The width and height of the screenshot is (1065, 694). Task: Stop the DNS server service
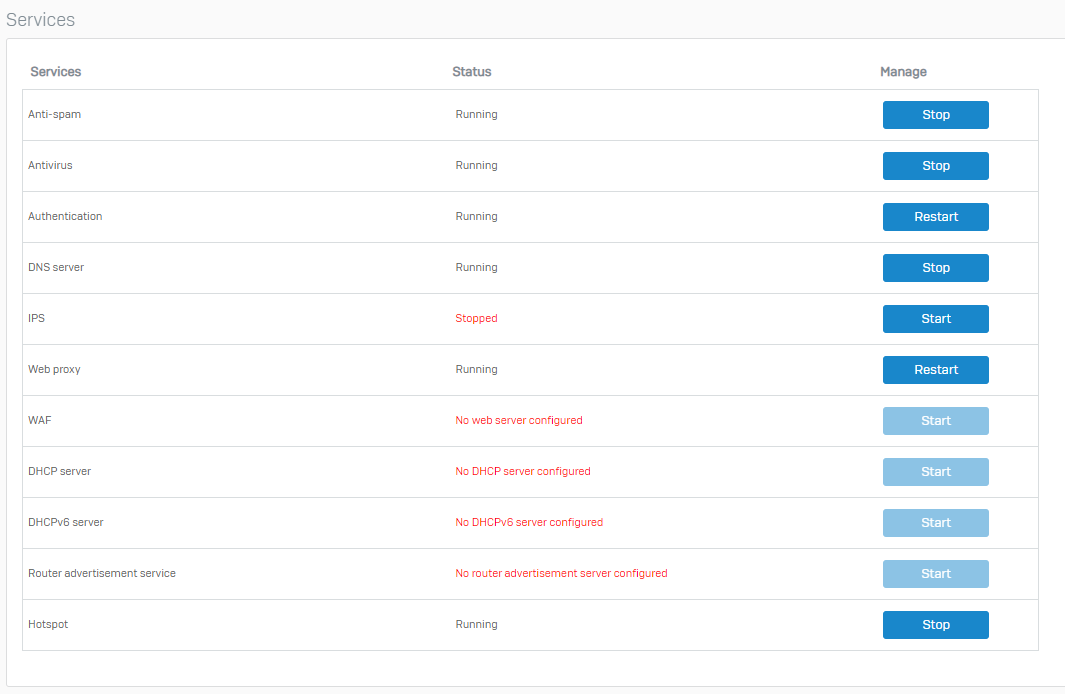pos(935,268)
